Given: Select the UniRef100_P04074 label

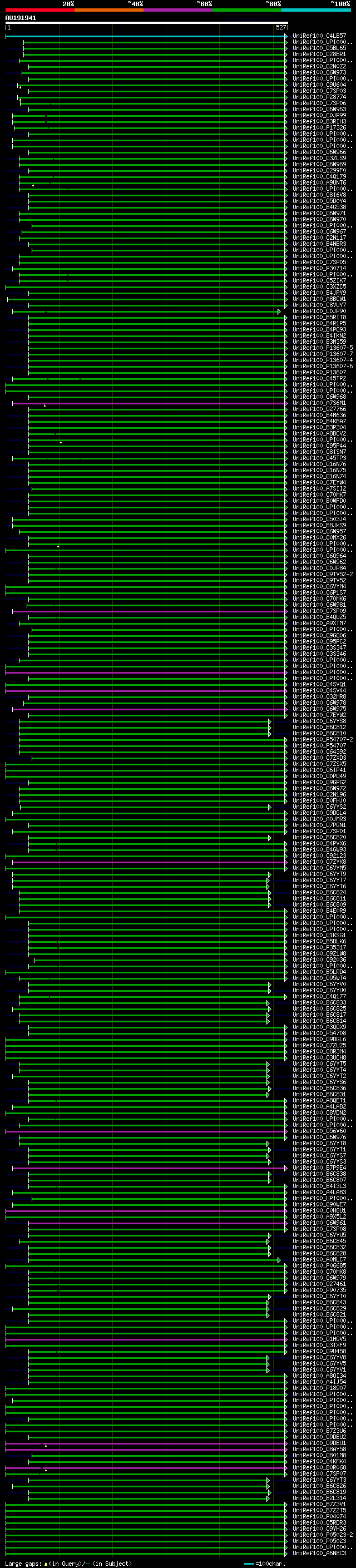Looking at the screenshot, I should point(319,1516).
